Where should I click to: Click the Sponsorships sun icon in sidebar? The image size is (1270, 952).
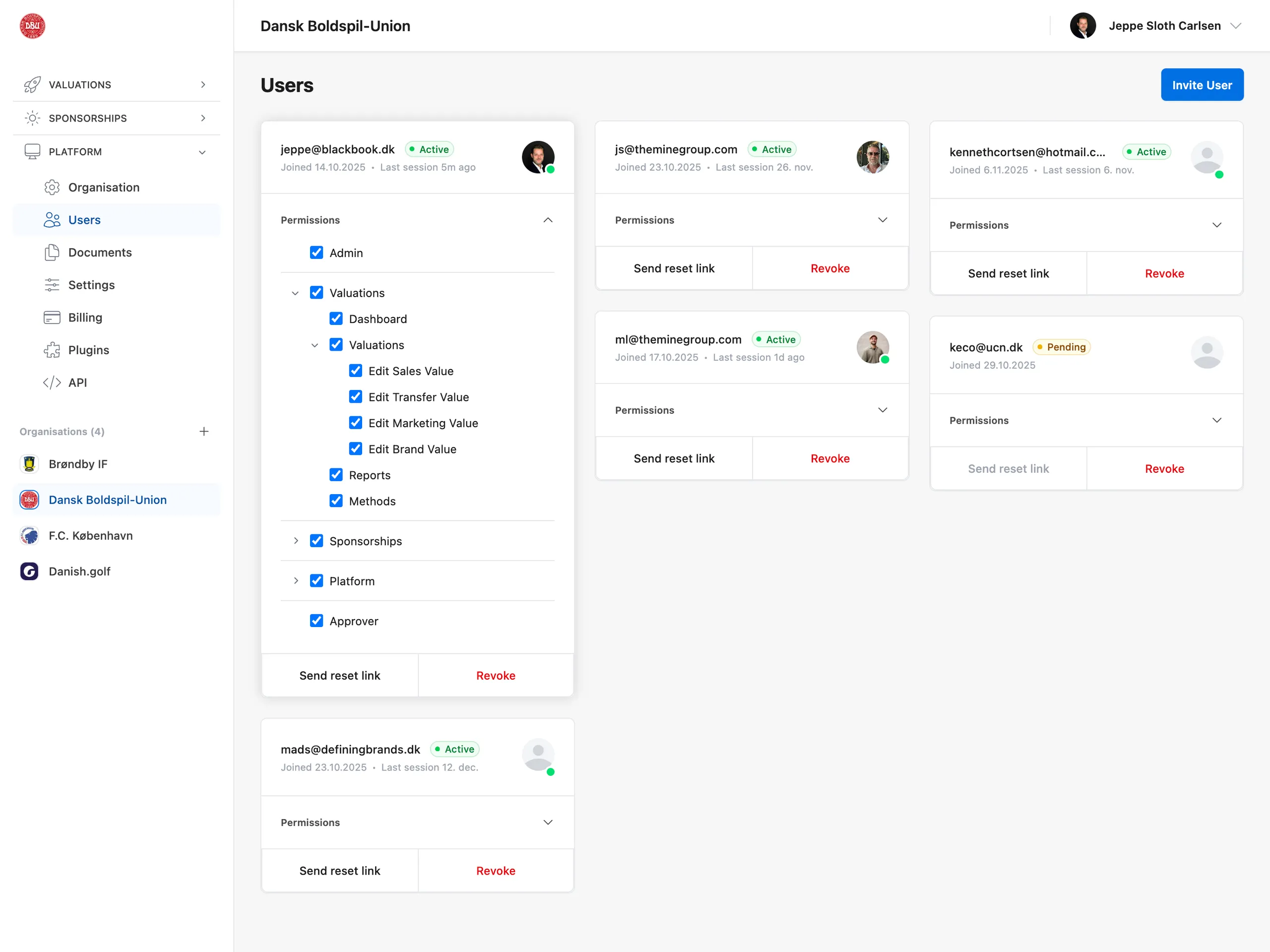click(32, 118)
